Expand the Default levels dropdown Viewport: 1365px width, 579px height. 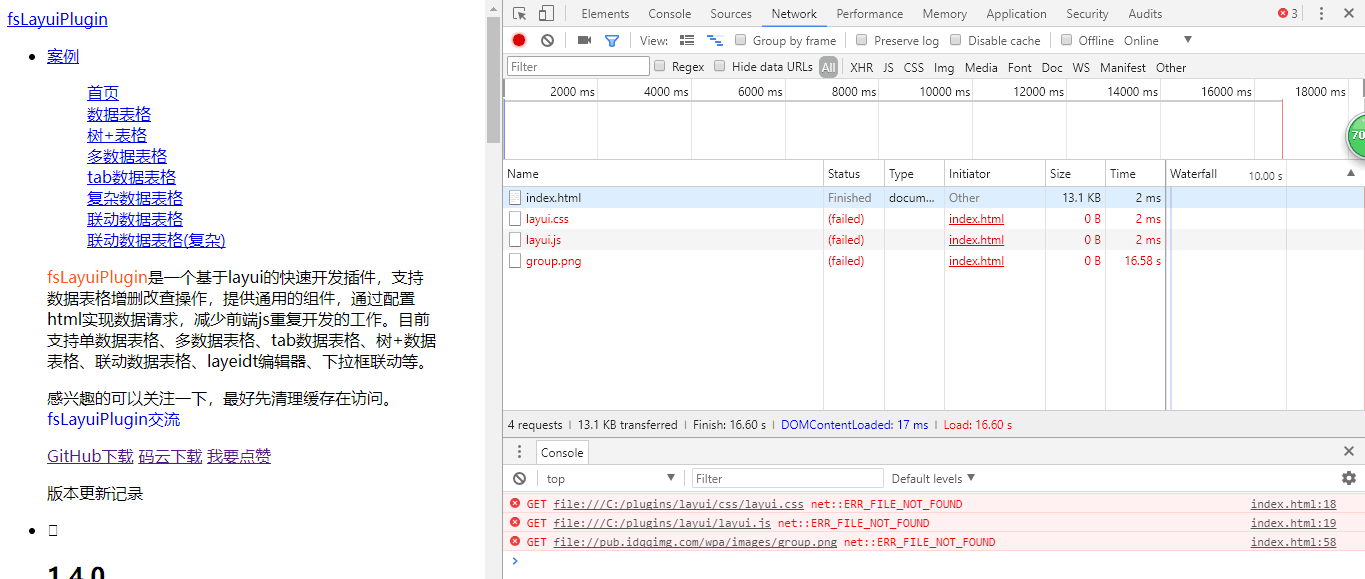[x=933, y=478]
